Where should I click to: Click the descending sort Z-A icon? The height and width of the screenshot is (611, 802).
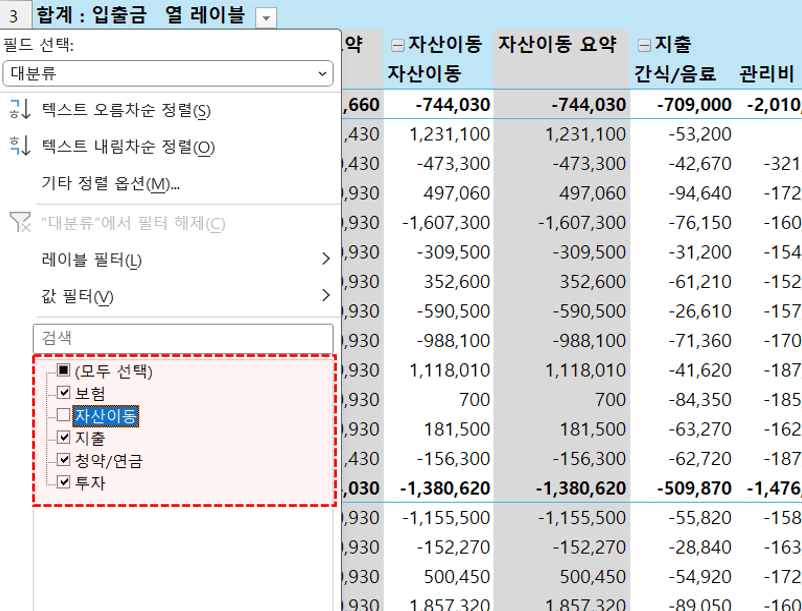point(20,147)
